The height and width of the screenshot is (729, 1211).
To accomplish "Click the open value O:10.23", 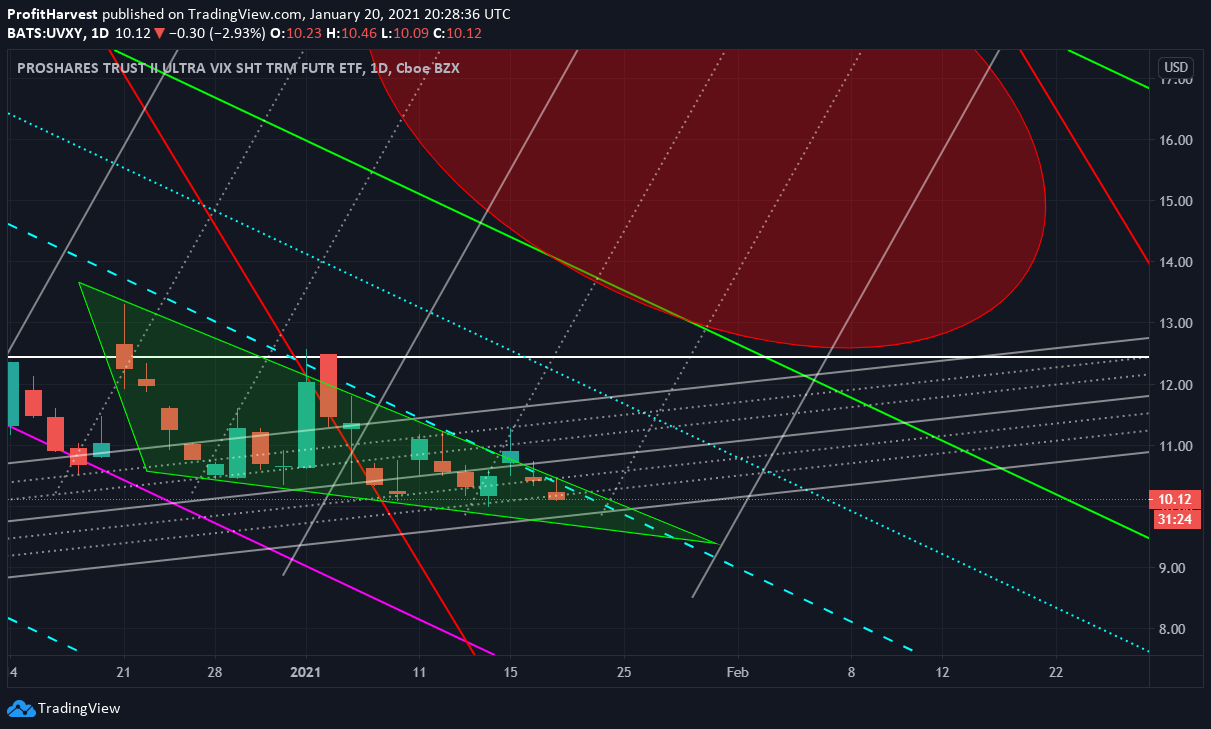I will tap(296, 33).
